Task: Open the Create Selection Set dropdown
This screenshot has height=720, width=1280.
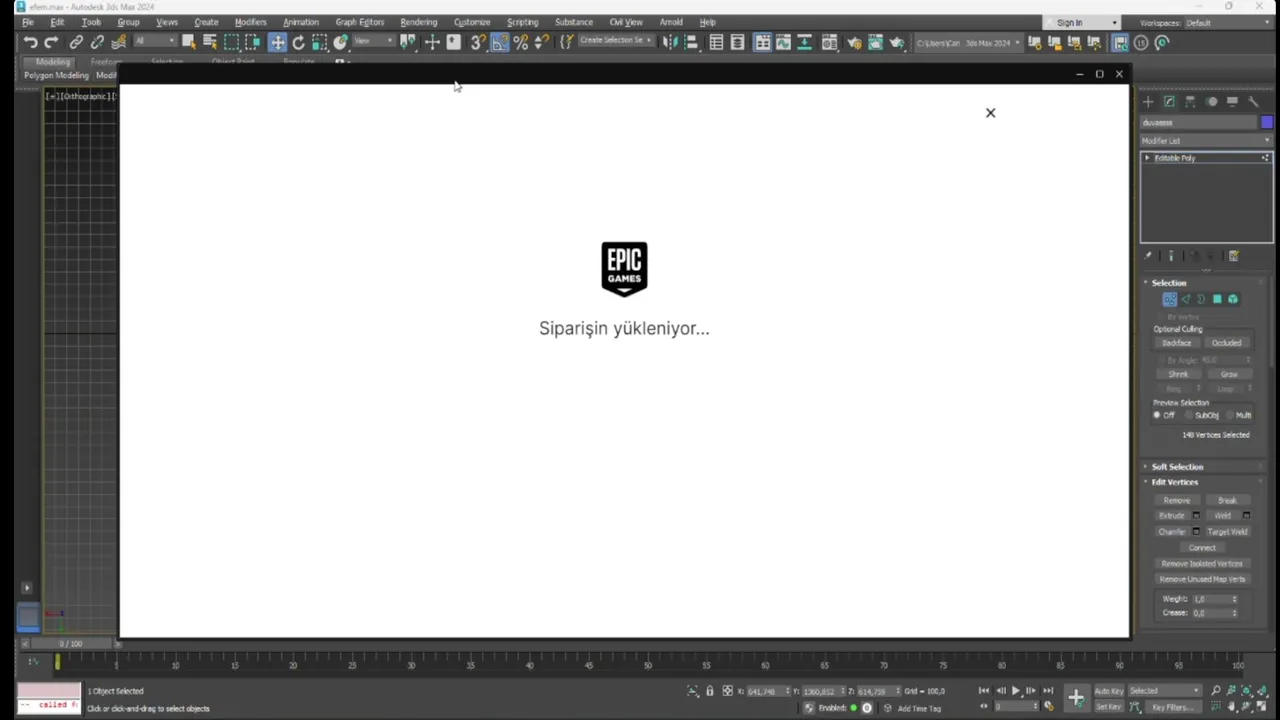Action: pos(615,41)
